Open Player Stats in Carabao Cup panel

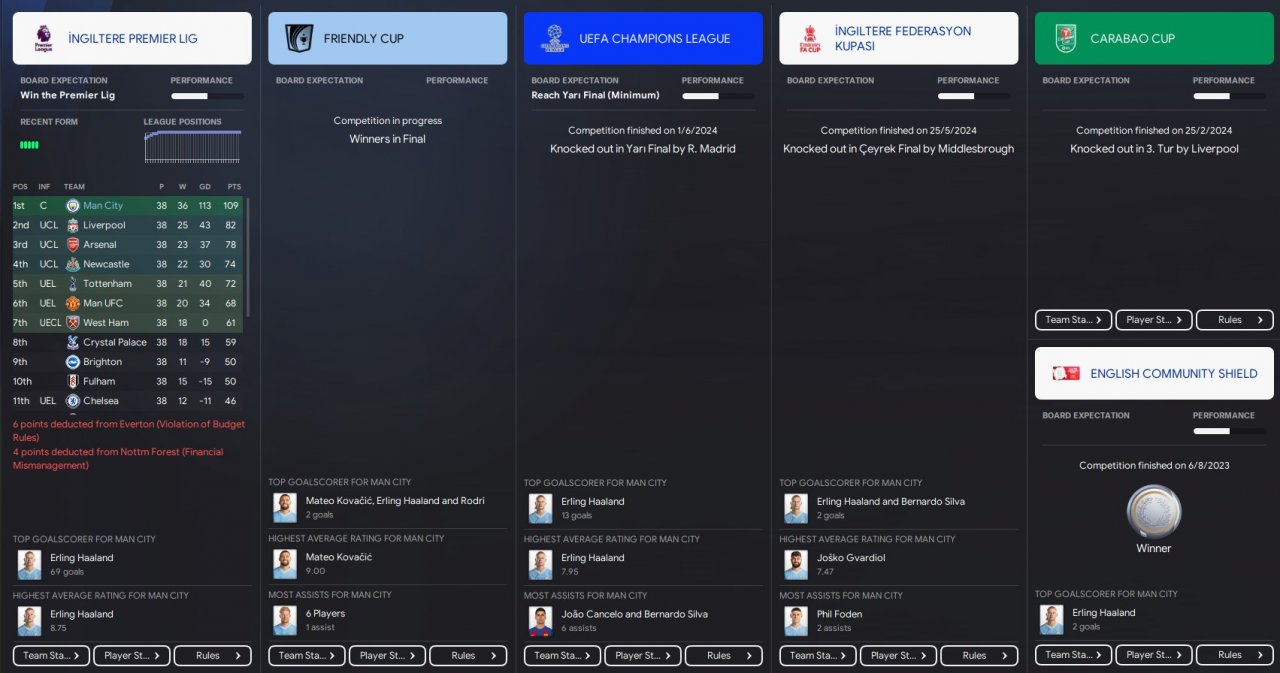click(1154, 320)
